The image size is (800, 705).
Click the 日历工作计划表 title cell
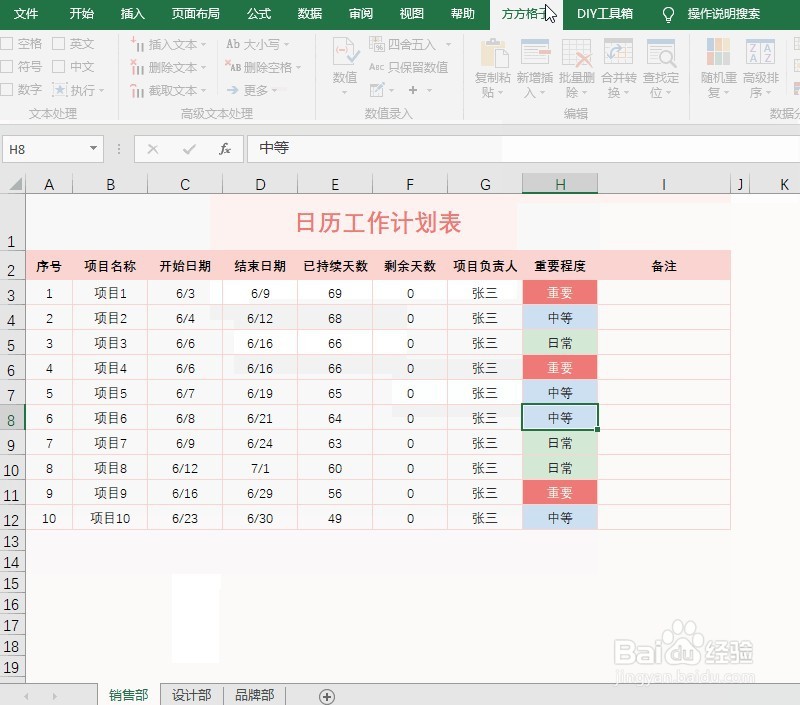pyautogui.click(x=378, y=222)
